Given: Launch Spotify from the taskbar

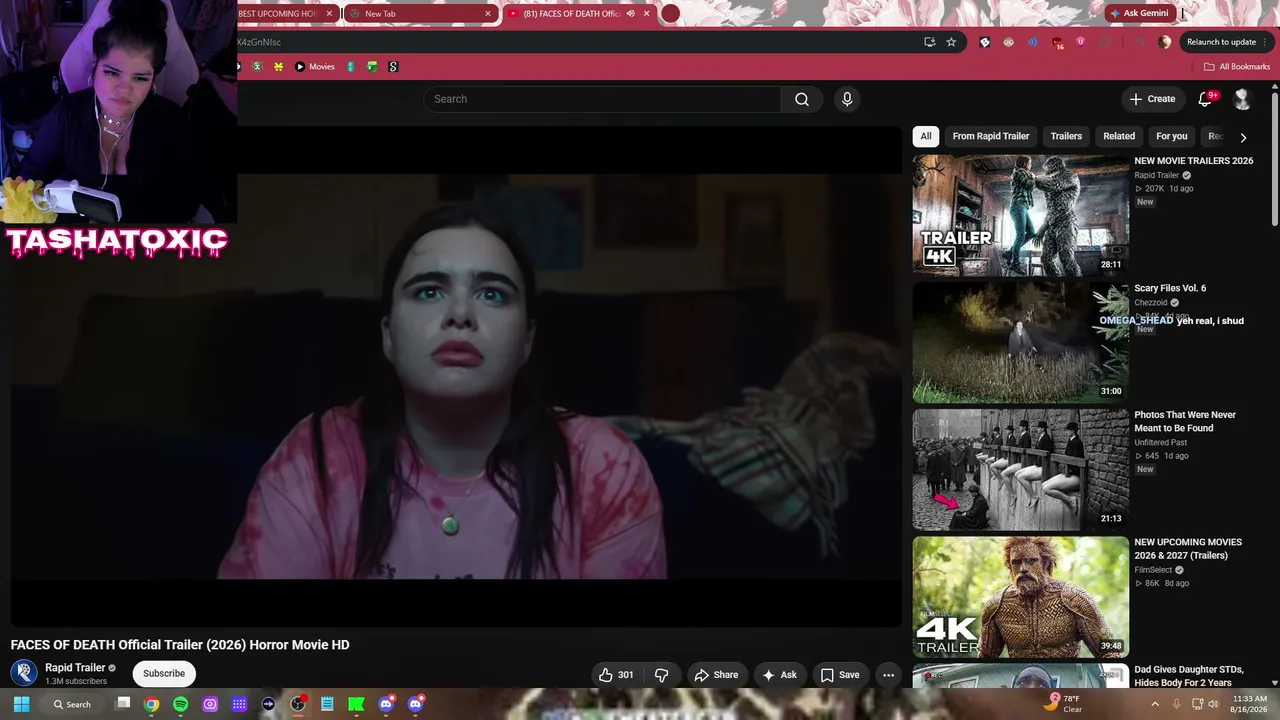Looking at the screenshot, I should (x=180, y=704).
